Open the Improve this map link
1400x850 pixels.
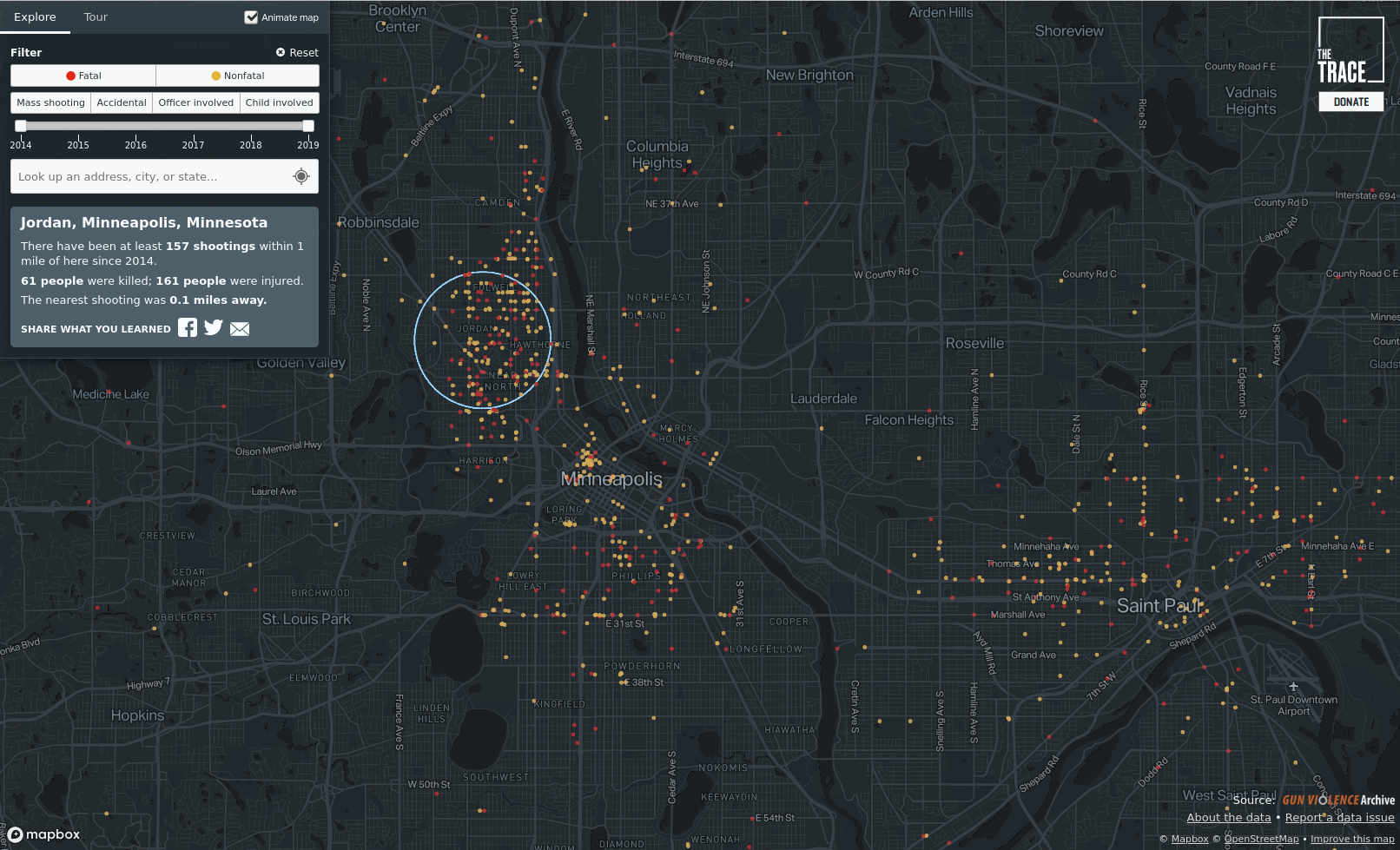(x=1352, y=839)
